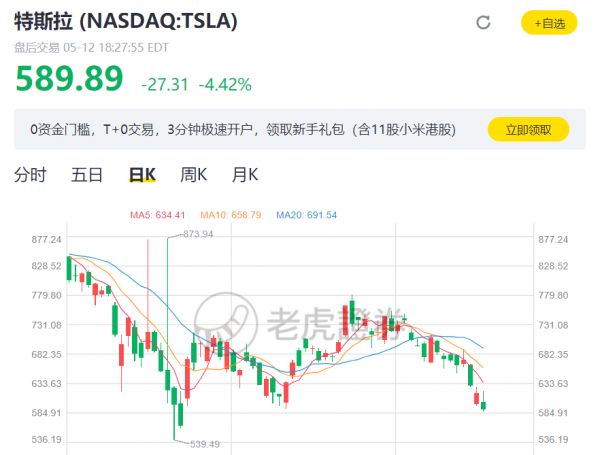Screen dimensions: 600x455
Task: Click the 539.49 low price marker on chart
Action: 203,444
